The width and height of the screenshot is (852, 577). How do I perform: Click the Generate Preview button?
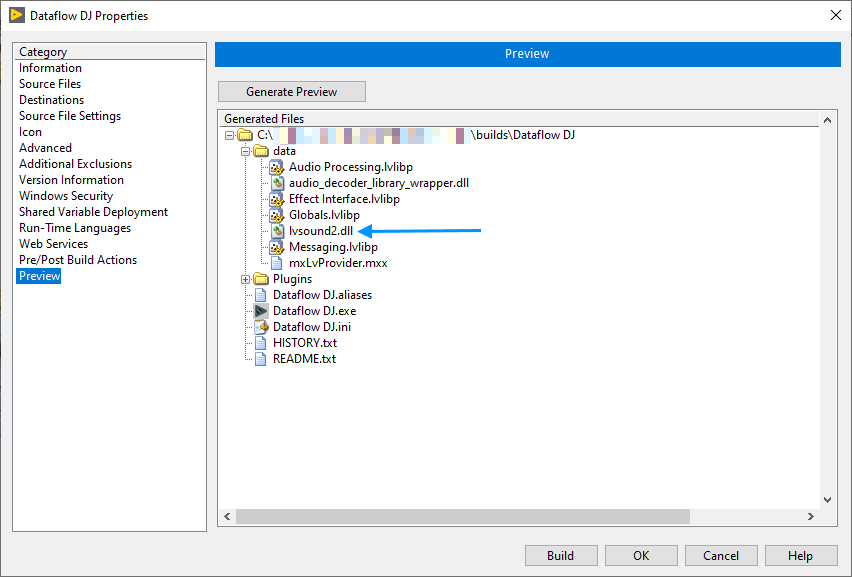click(x=292, y=92)
